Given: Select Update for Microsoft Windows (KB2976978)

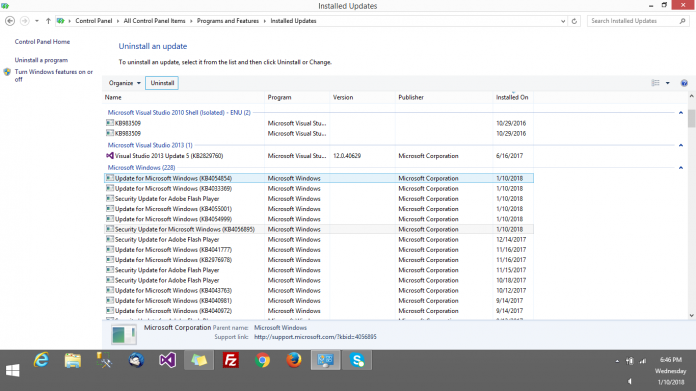Looking at the screenshot, I should pos(319,260).
